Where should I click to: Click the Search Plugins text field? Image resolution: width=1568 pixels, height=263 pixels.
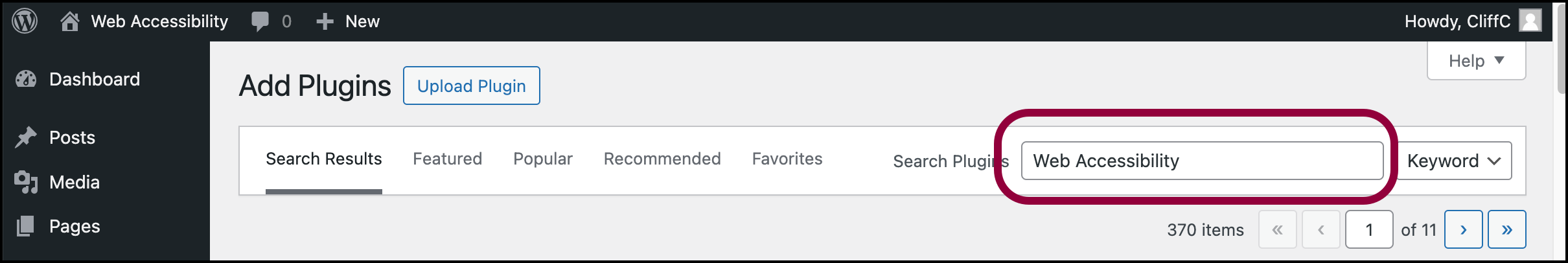tap(1203, 161)
